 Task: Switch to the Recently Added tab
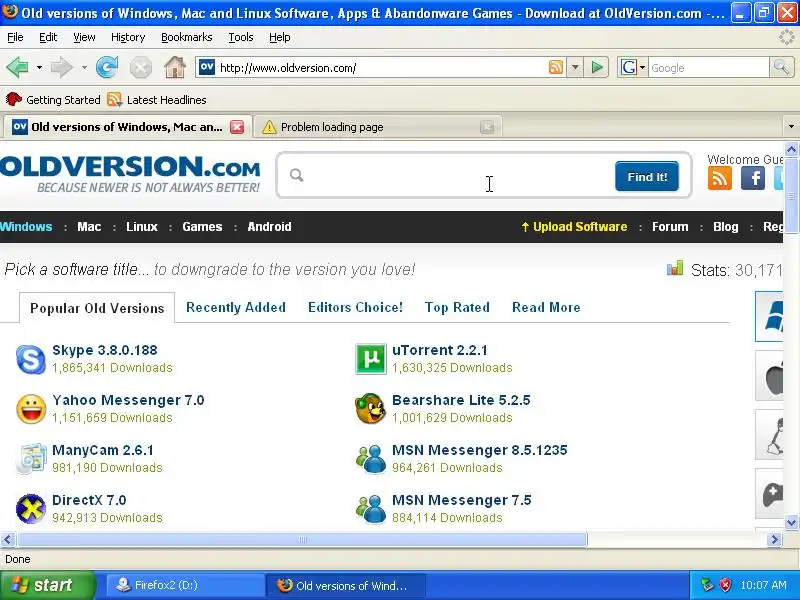[x=236, y=307]
